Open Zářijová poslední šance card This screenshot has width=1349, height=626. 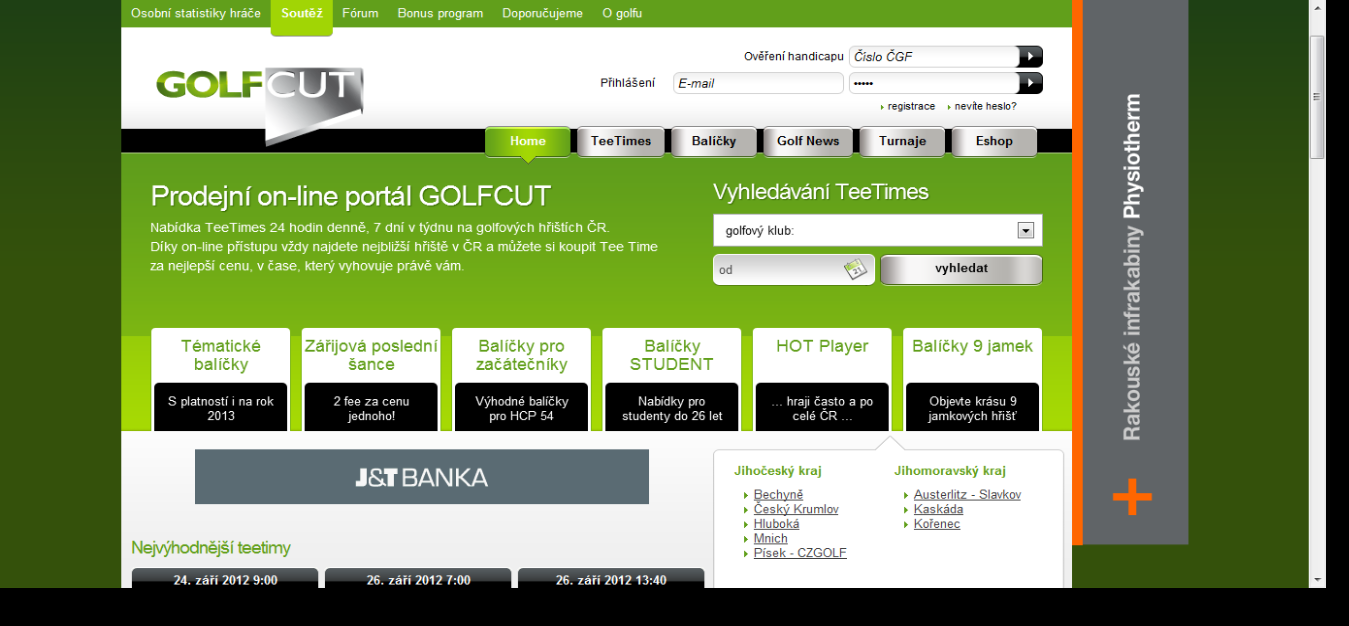(x=371, y=380)
